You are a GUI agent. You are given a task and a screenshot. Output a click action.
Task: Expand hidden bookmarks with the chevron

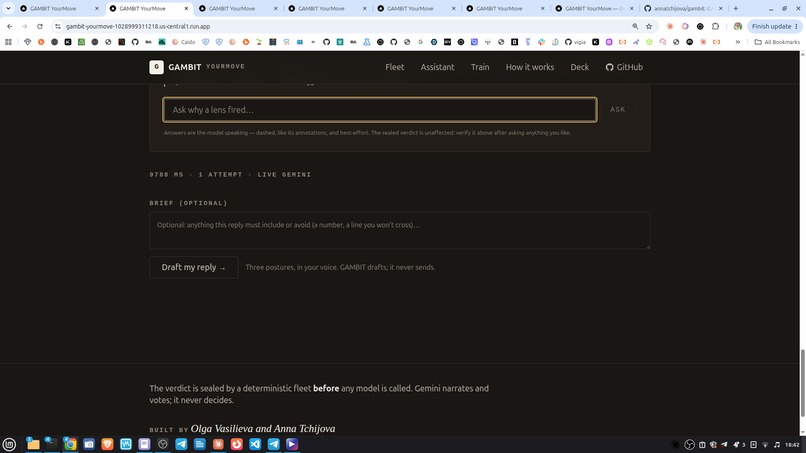[x=738, y=42]
